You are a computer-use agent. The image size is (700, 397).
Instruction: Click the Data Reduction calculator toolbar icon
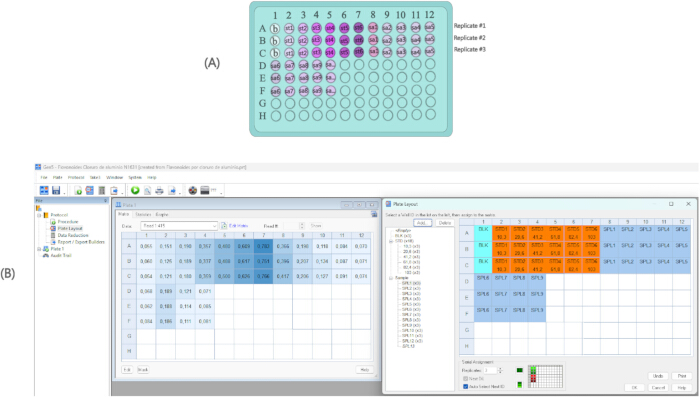point(102,191)
